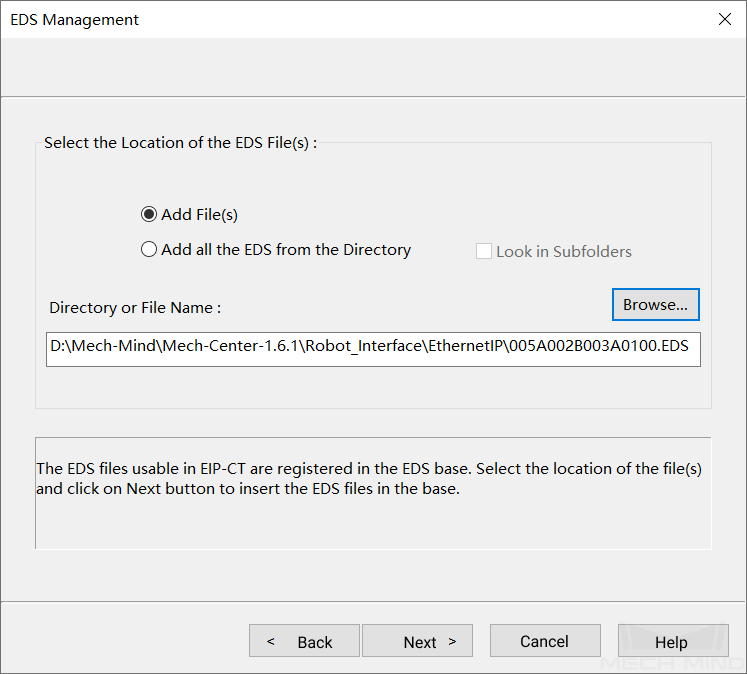Click into the Directory or File Name field
Image resolution: width=747 pixels, height=674 pixels.
click(373, 349)
